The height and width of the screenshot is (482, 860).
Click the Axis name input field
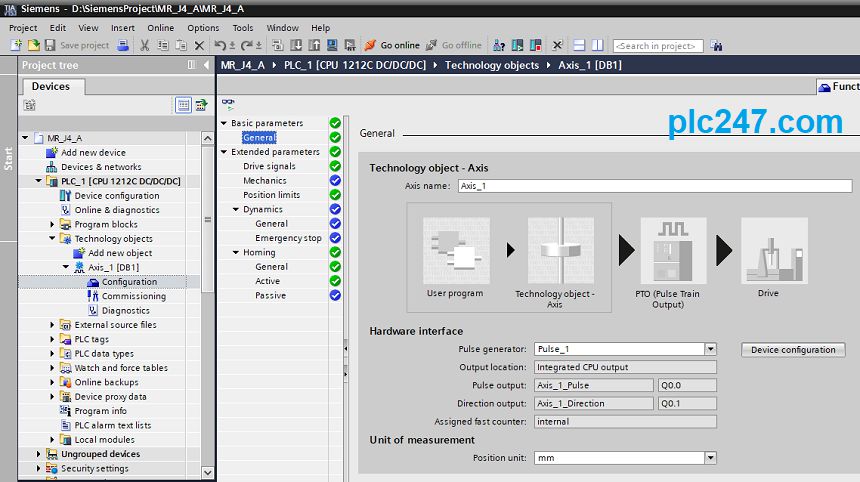click(x=655, y=186)
